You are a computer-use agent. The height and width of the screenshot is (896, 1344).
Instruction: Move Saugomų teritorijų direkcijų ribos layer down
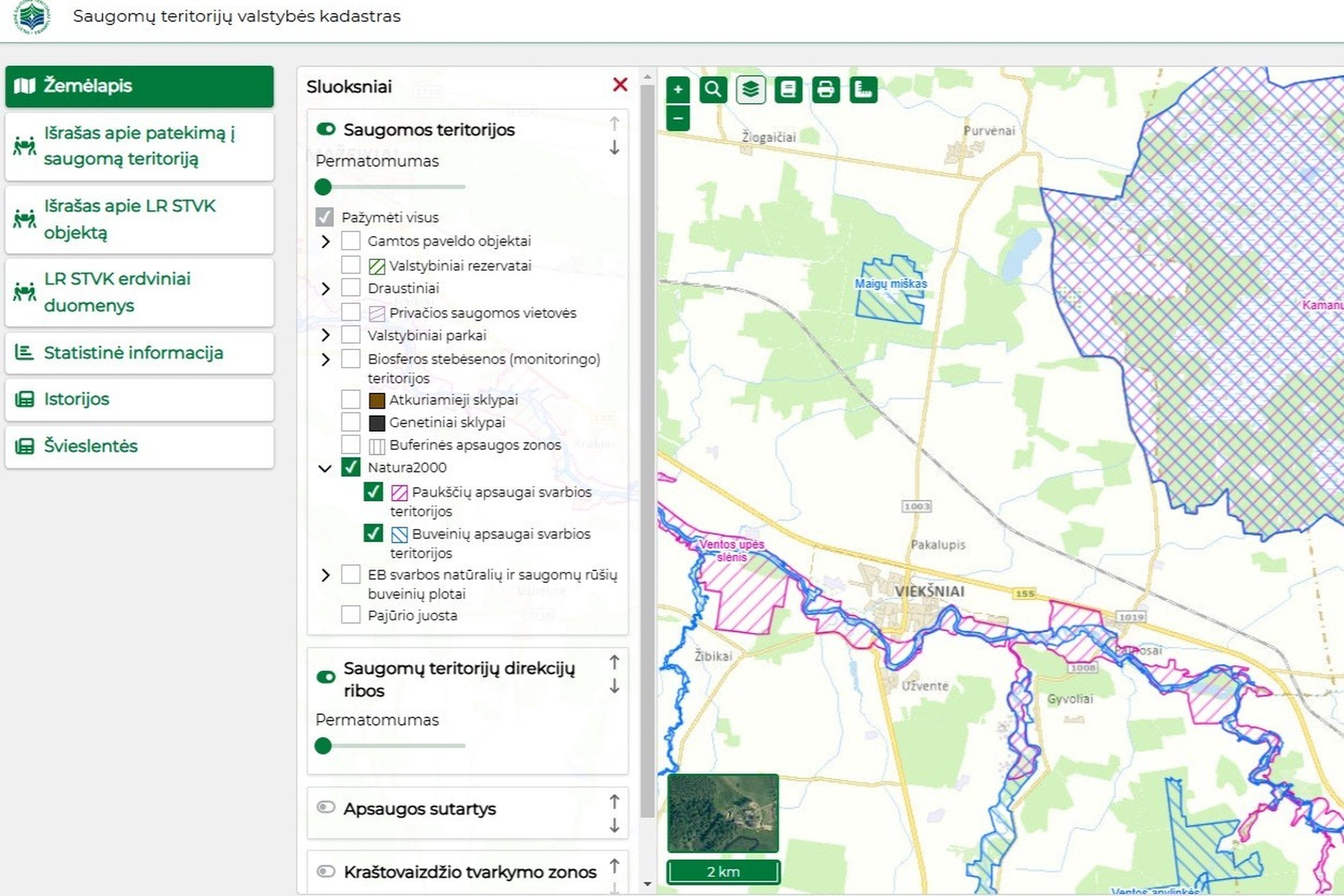coord(614,686)
